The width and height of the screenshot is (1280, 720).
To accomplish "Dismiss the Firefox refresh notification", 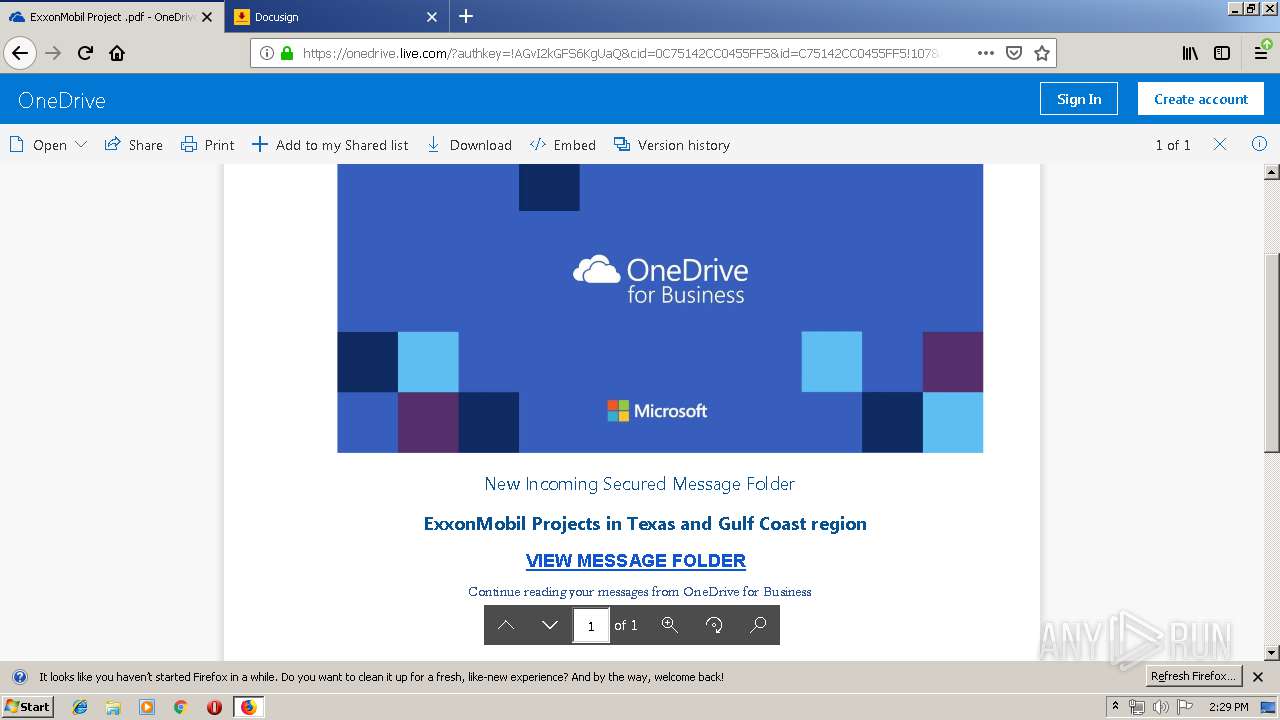I will 1258,677.
